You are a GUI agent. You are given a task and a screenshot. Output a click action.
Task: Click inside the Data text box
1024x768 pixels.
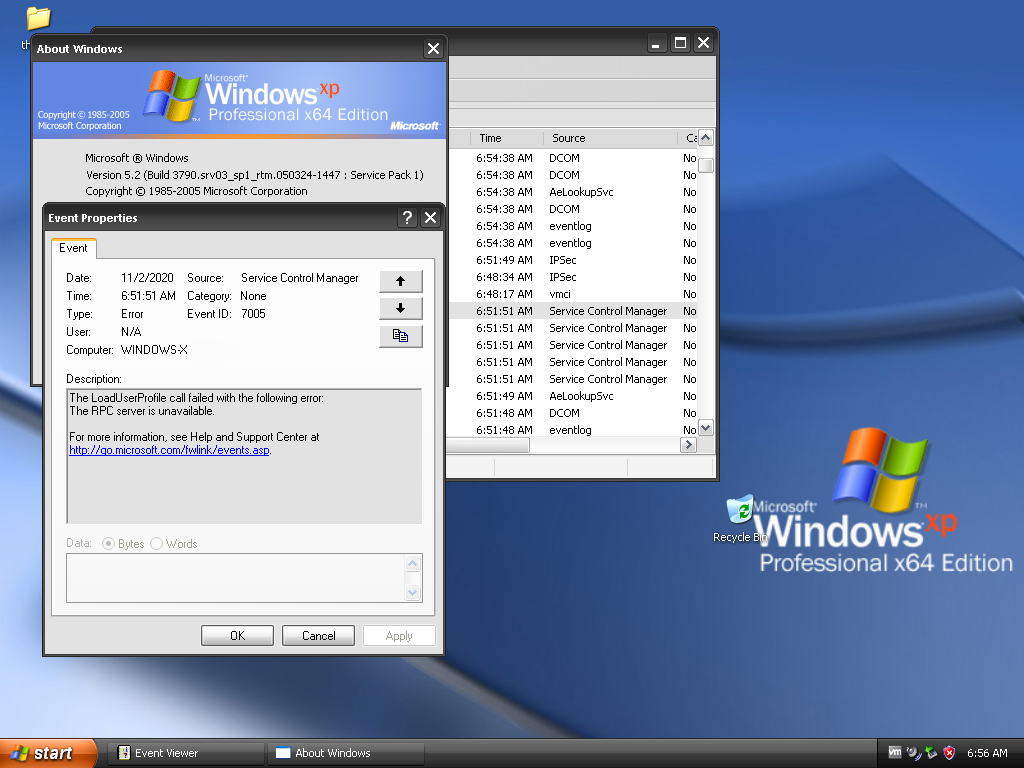pyautogui.click(x=235, y=578)
